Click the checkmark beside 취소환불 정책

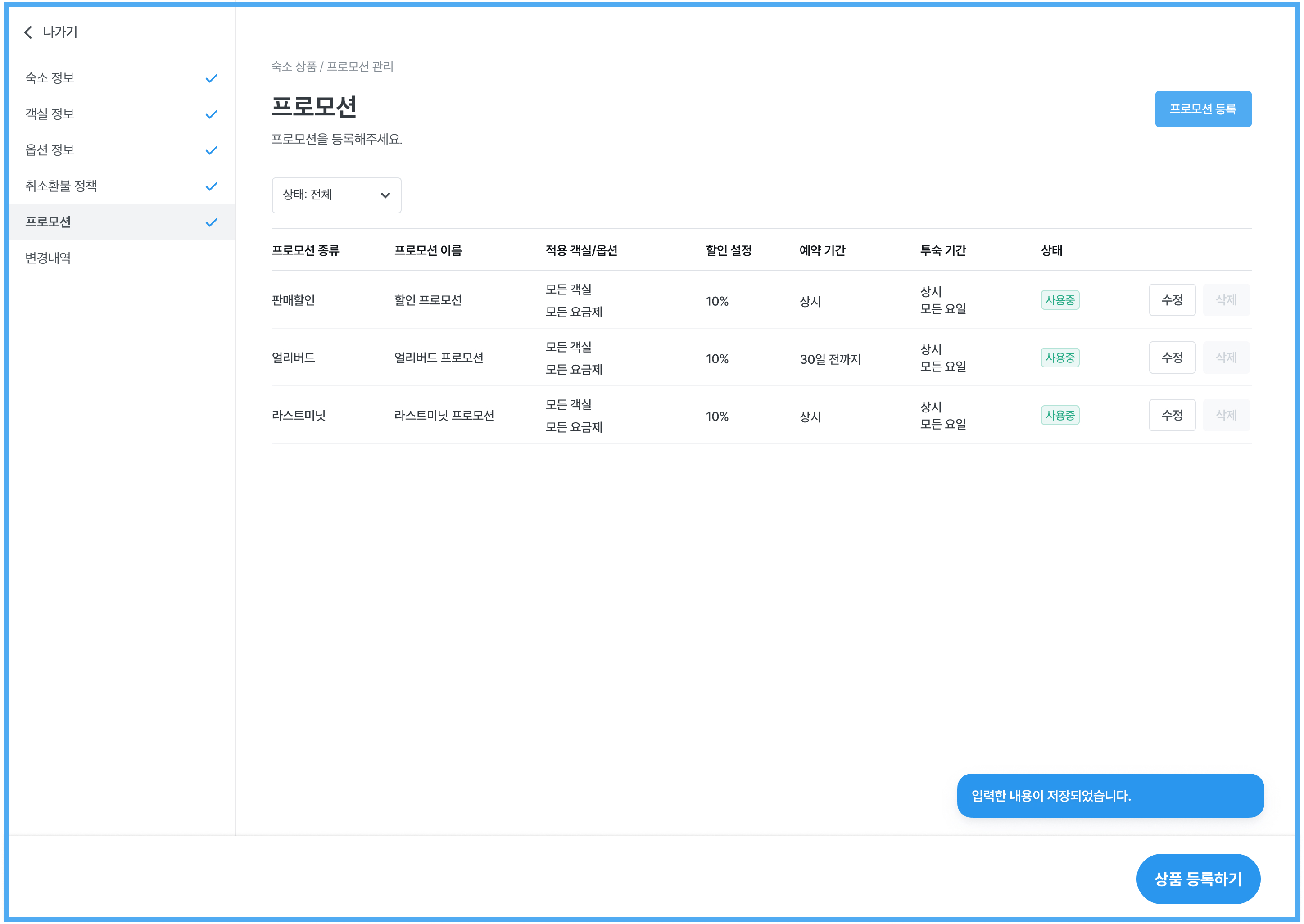pyautogui.click(x=211, y=186)
